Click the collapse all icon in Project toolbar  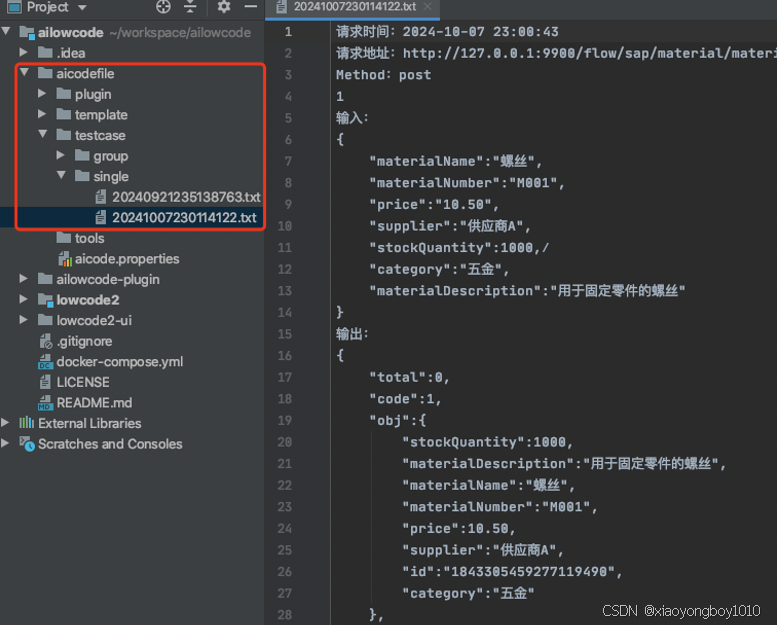(x=190, y=7)
